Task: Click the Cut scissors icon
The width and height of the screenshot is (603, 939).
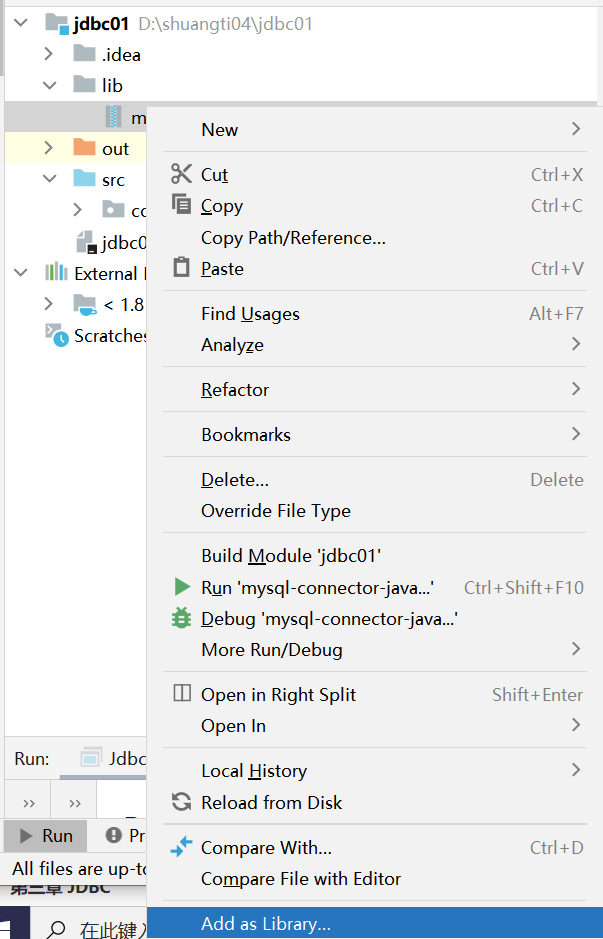Action: click(x=181, y=174)
